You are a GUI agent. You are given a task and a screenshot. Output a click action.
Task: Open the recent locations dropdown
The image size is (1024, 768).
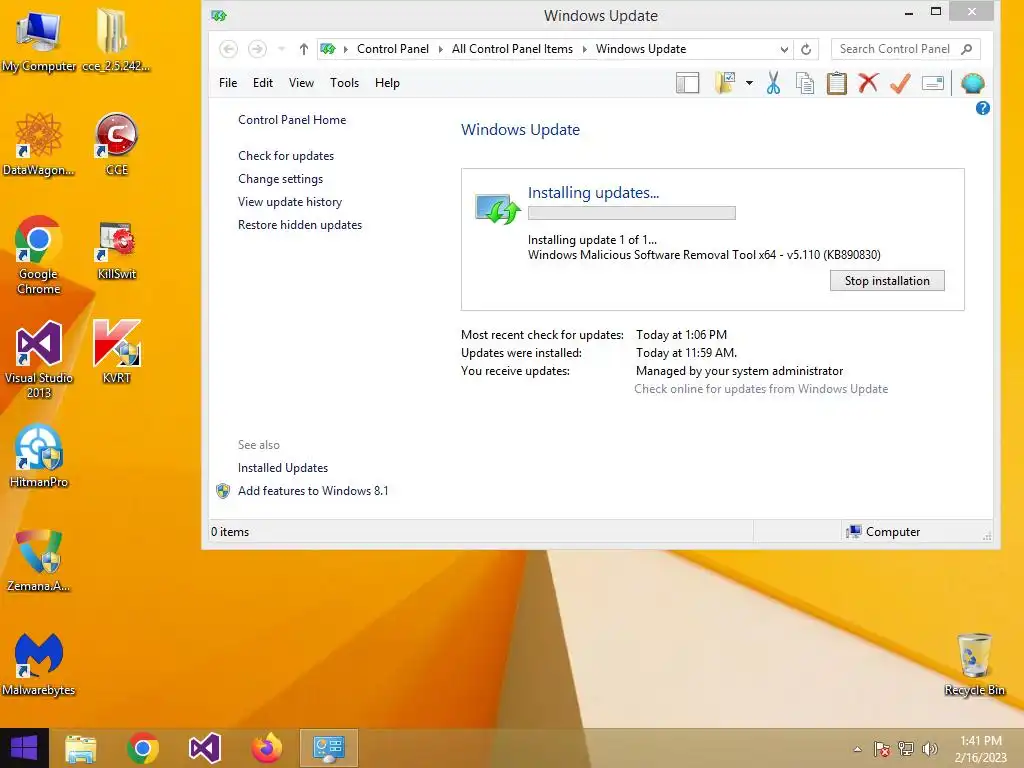click(x=281, y=49)
